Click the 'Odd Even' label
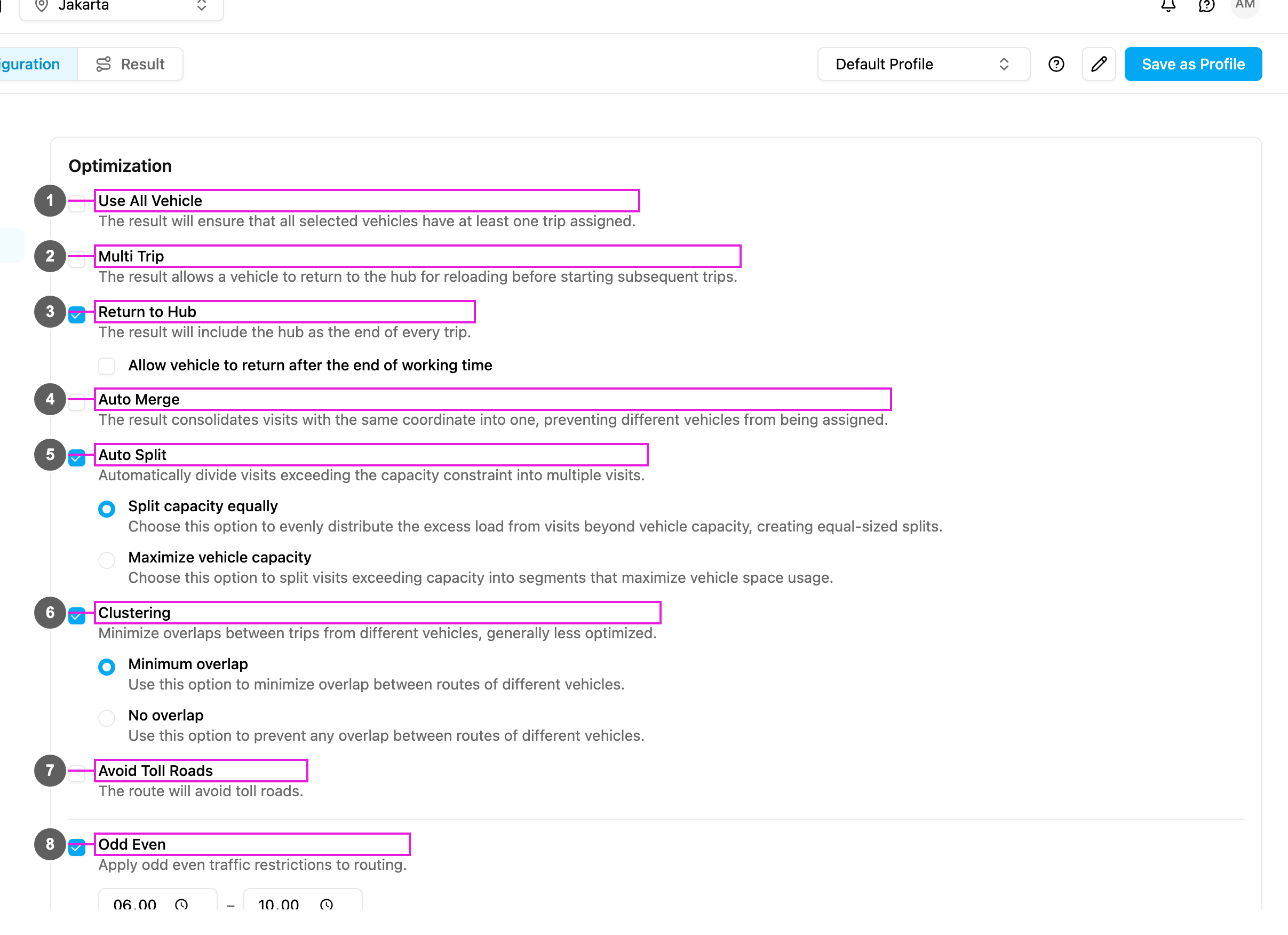 click(x=132, y=845)
